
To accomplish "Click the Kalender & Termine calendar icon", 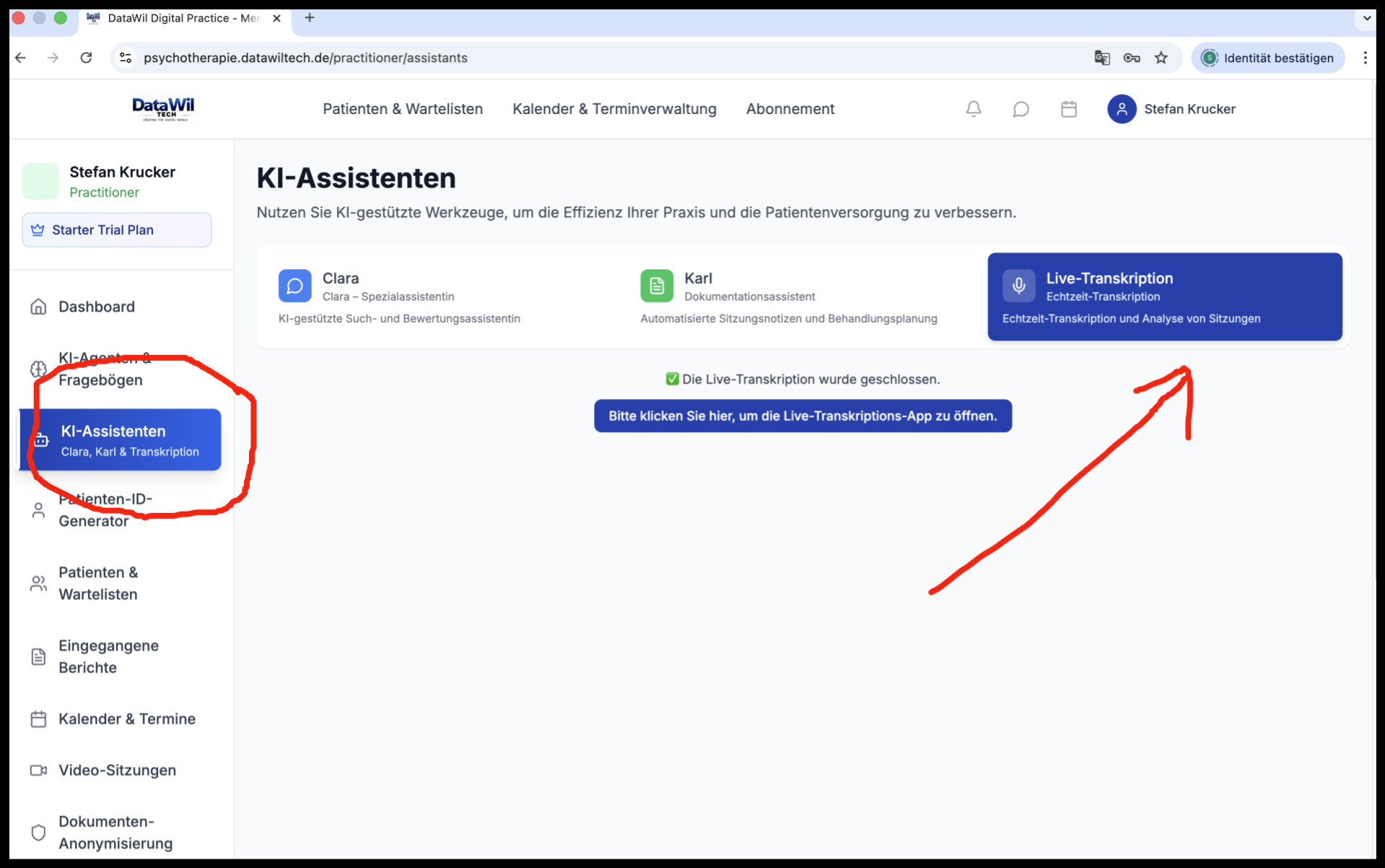I will [38, 719].
